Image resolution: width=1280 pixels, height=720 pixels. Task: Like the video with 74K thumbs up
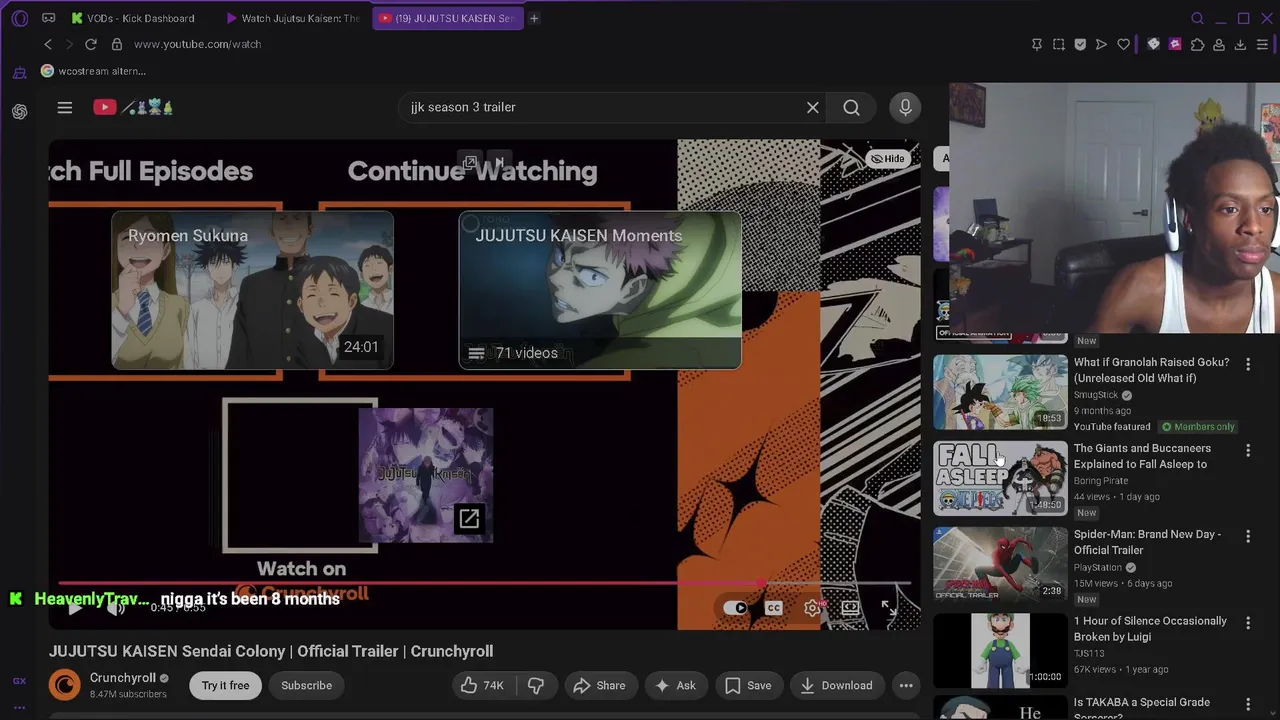pyautogui.click(x=482, y=685)
